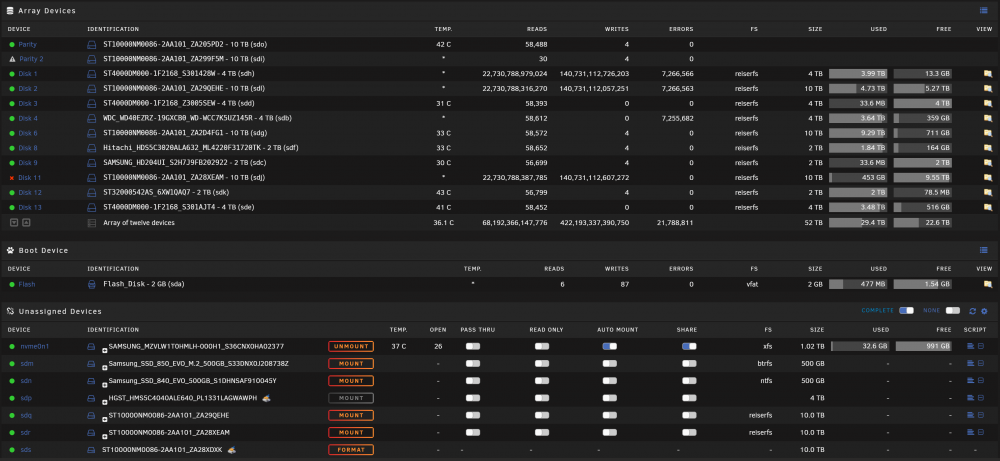Toggle the NONE switch
This screenshot has width=1000, height=461.
click(953, 311)
